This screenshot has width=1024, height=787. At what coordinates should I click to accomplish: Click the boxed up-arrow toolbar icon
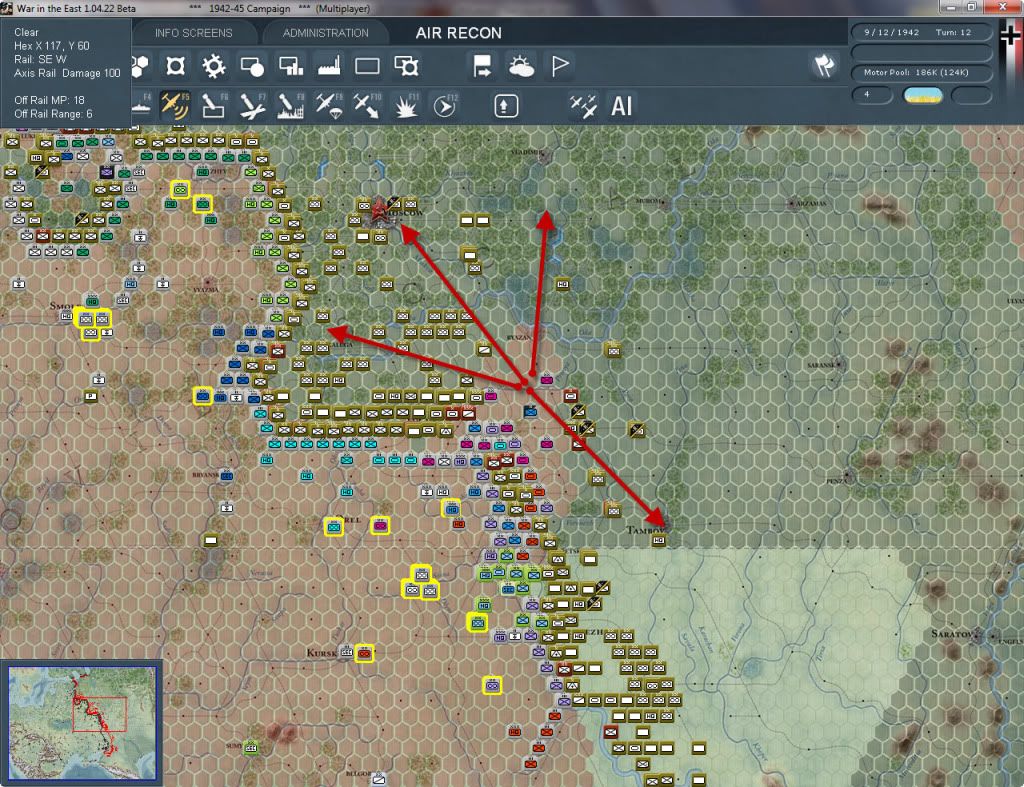506,106
